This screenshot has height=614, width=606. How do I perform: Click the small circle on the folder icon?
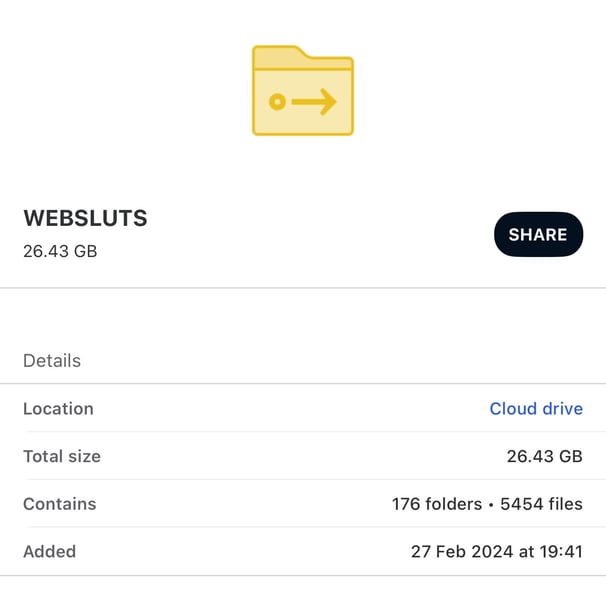278,101
